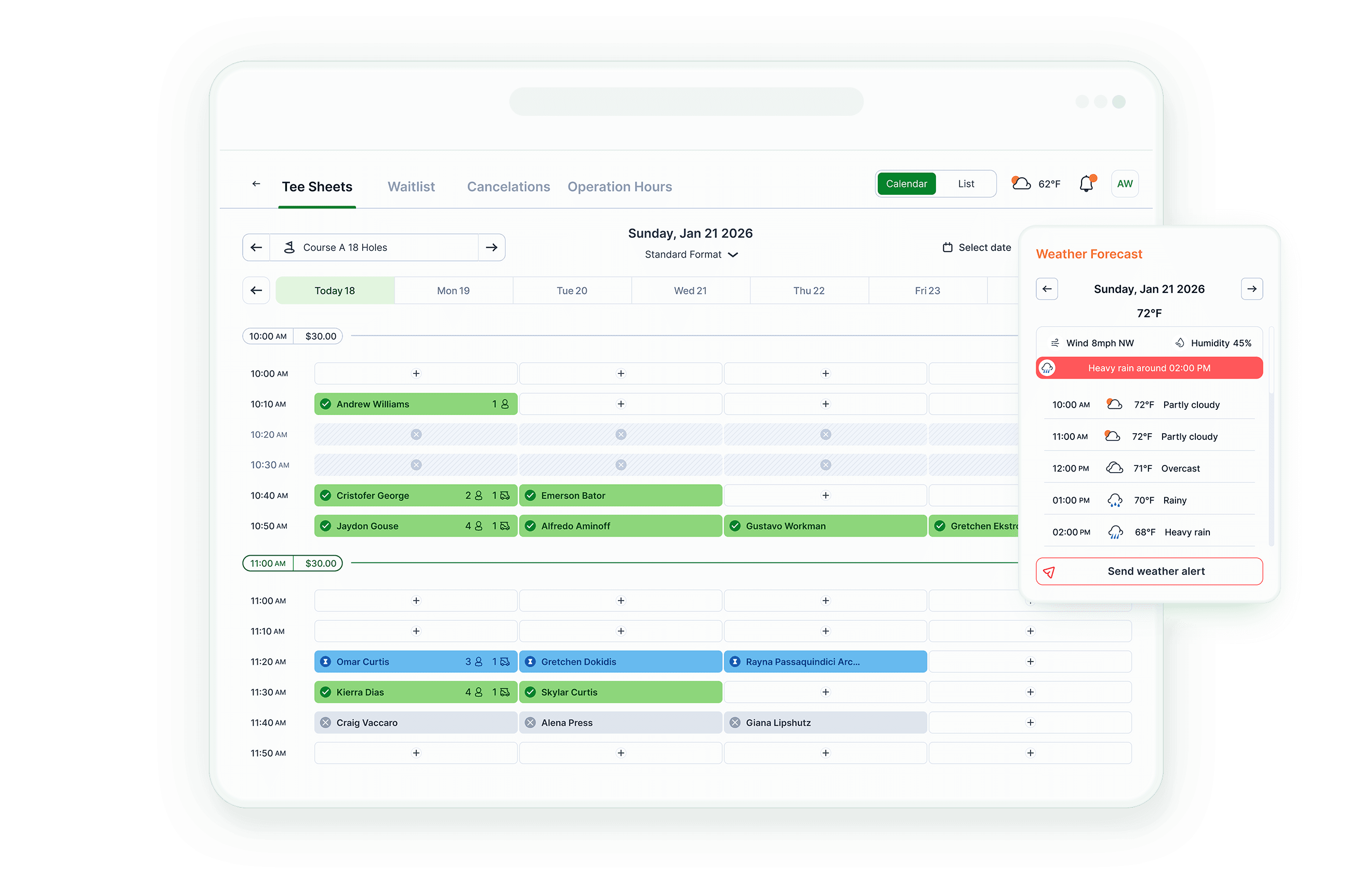Cancel the blocked 10:20 AM slot
This screenshot has height=883, width=1372.
(416, 434)
